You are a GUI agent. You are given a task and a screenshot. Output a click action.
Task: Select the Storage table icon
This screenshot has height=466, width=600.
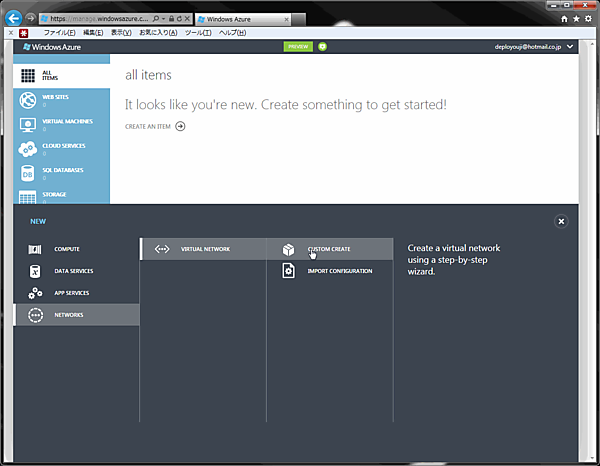pos(28,197)
